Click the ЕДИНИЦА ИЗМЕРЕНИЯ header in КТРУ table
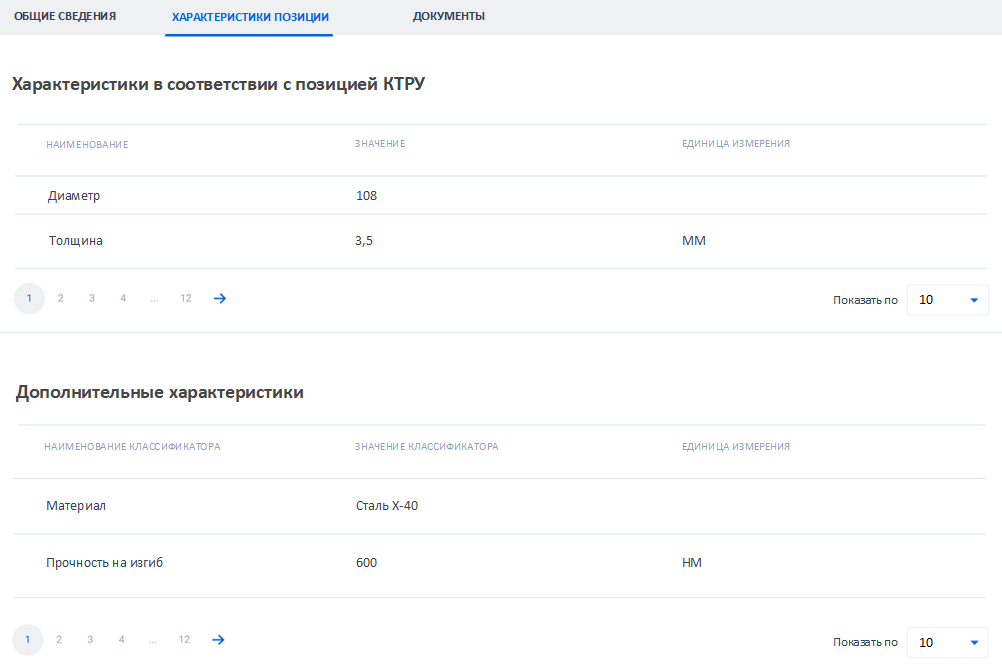The image size is (1002, 668). coord(736,144)
